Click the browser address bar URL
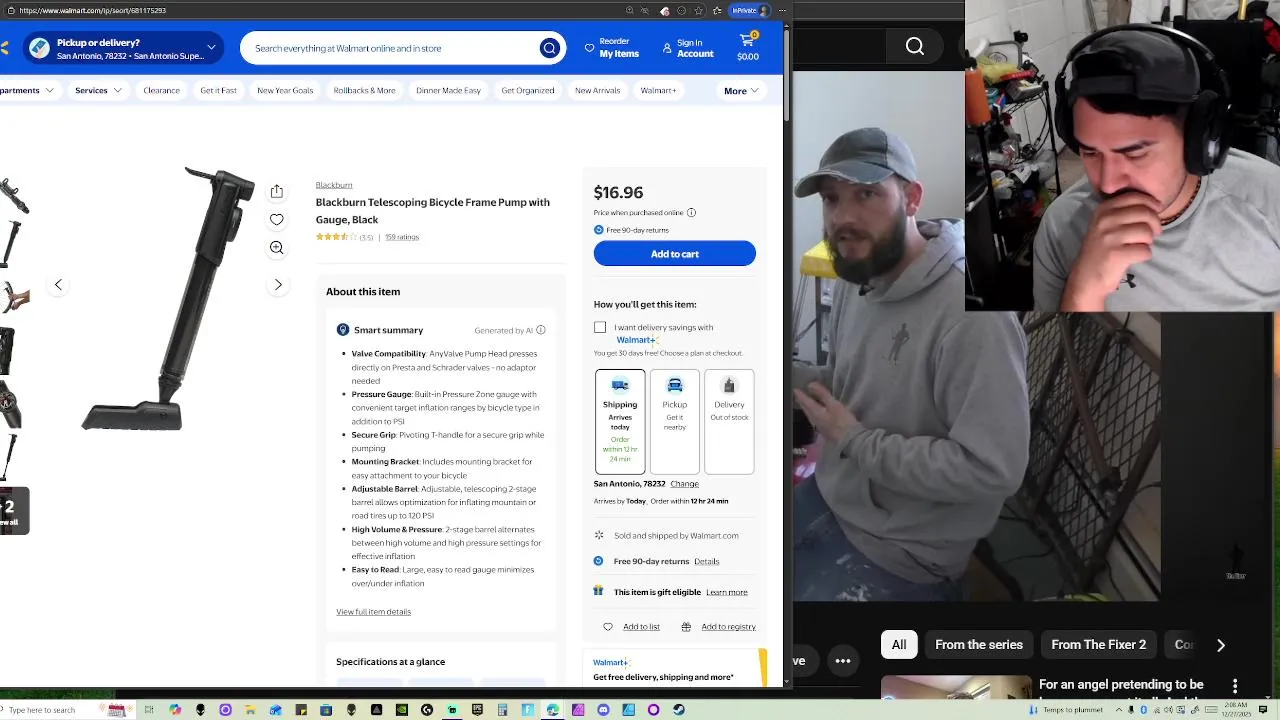Viewport: 1280px width, 720px height. pos(92,11)
